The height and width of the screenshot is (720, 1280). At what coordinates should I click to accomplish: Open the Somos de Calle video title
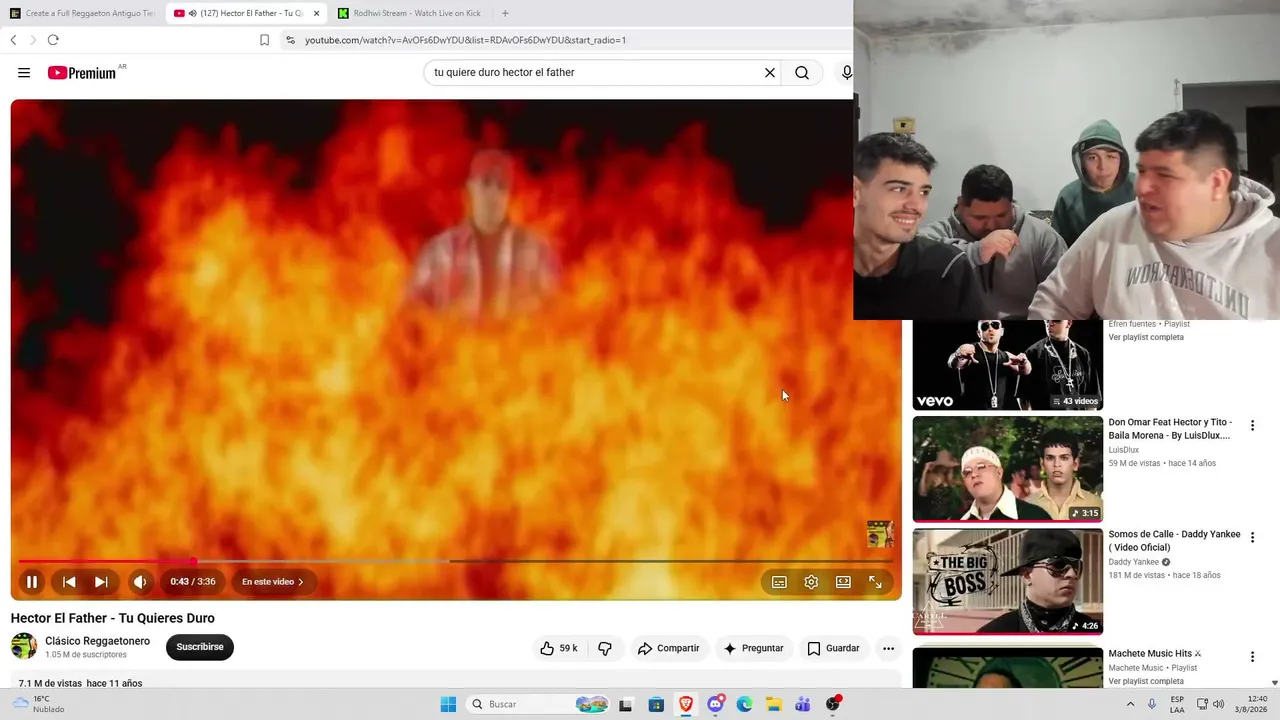click(1174, 541)
